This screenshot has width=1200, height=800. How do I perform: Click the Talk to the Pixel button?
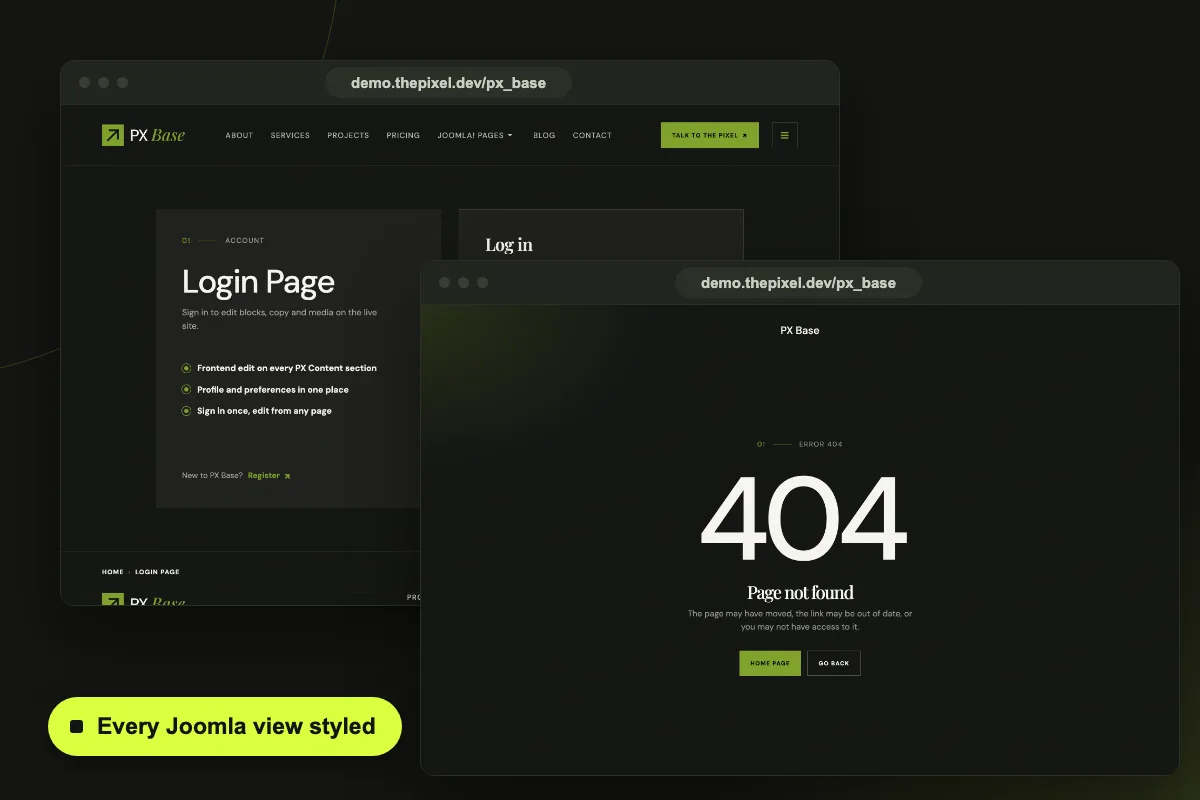[710, 135]
